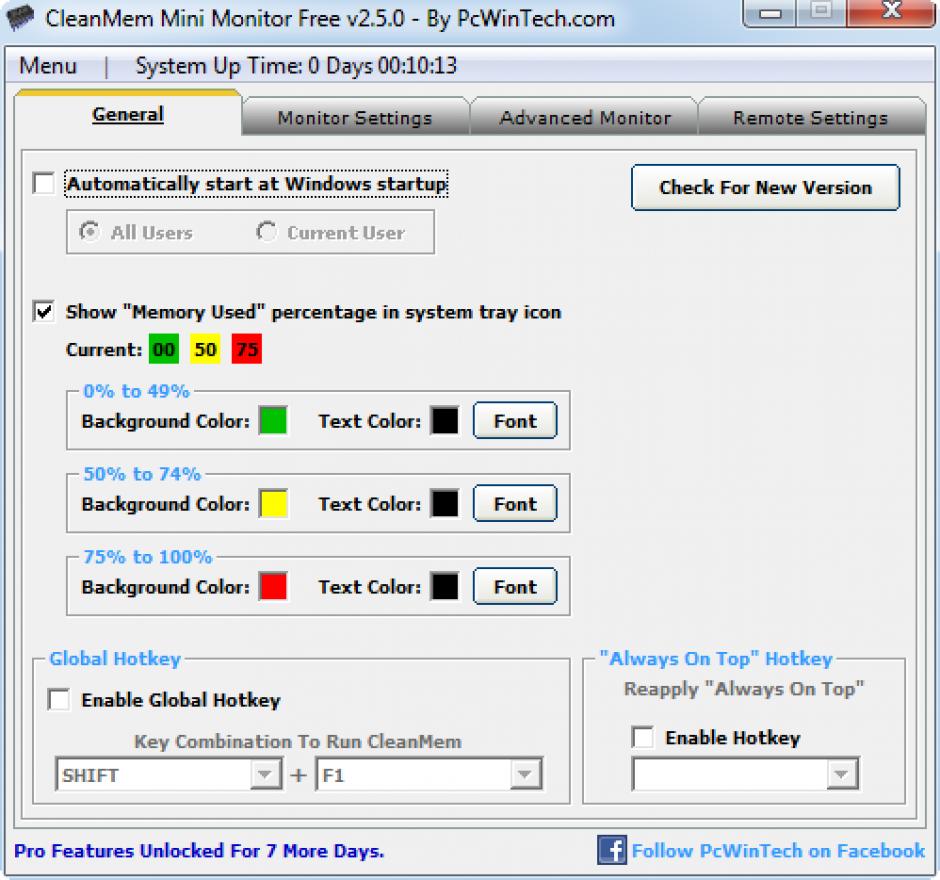Follow PcWinTech on Facebook link
Screen dimensions: 940x880
point(778,850)
